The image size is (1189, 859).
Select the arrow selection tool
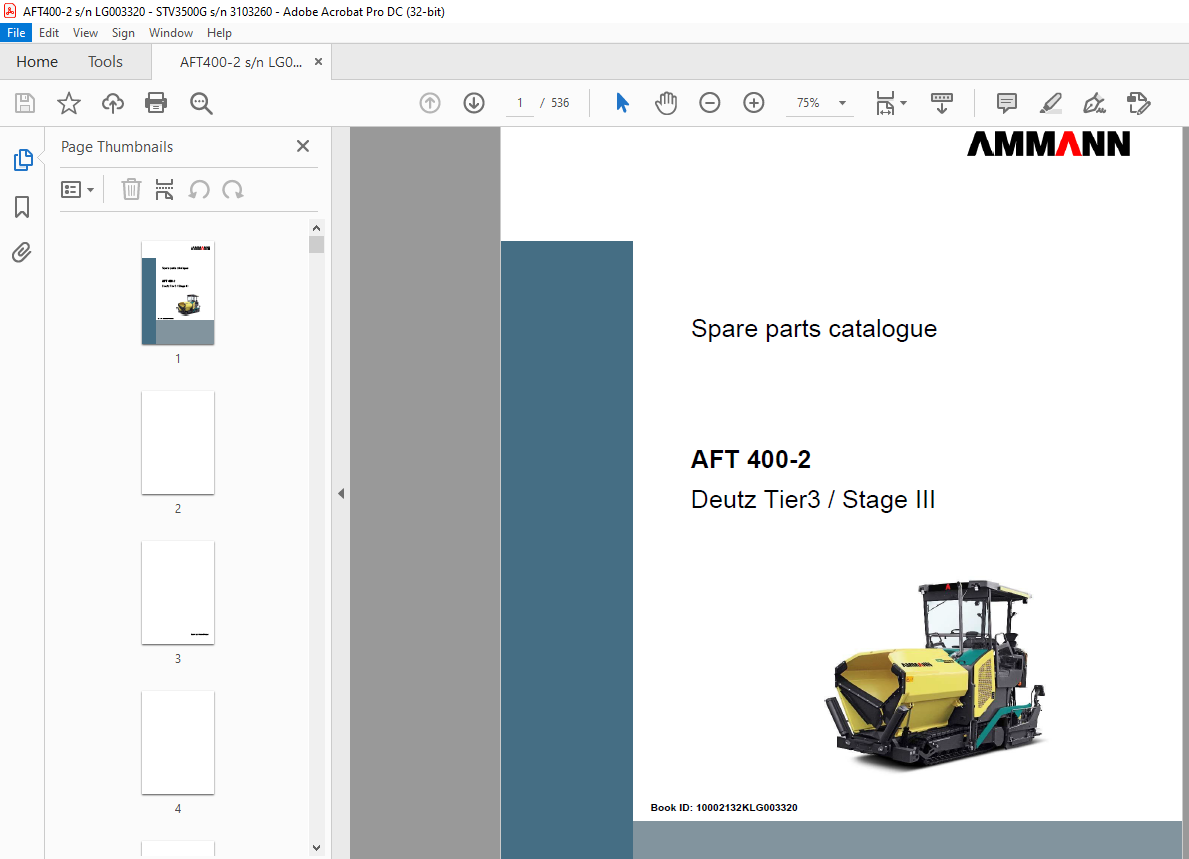coord(623,103)
